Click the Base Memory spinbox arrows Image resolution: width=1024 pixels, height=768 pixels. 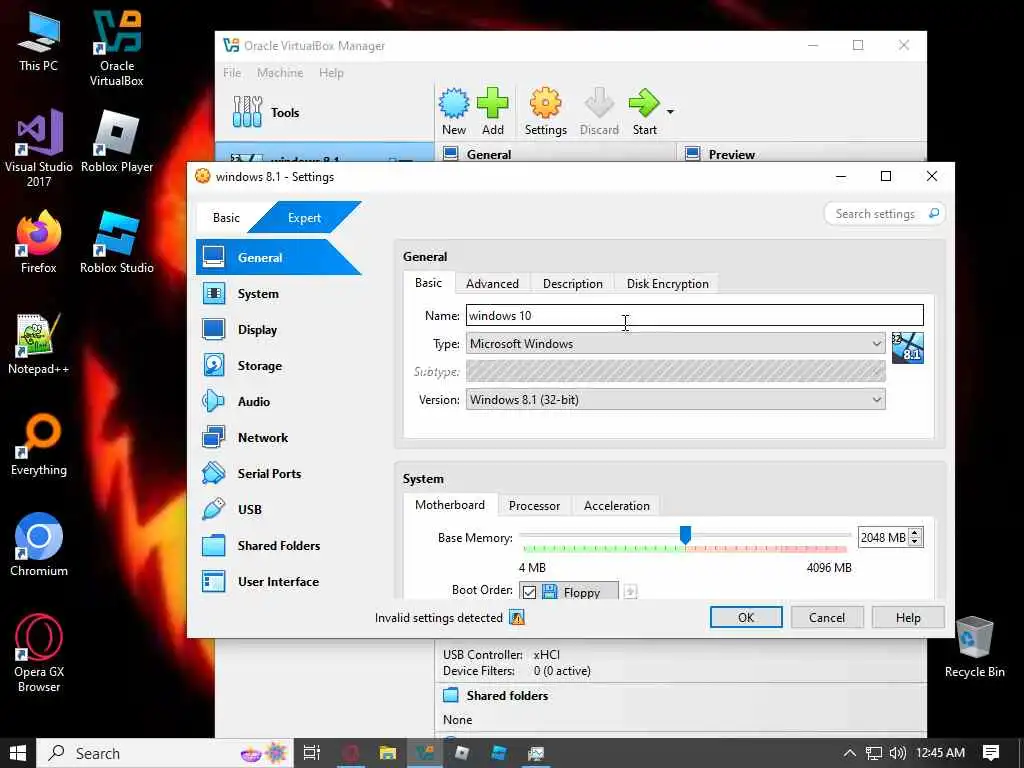pyautogui.click(x=915, y=537)
